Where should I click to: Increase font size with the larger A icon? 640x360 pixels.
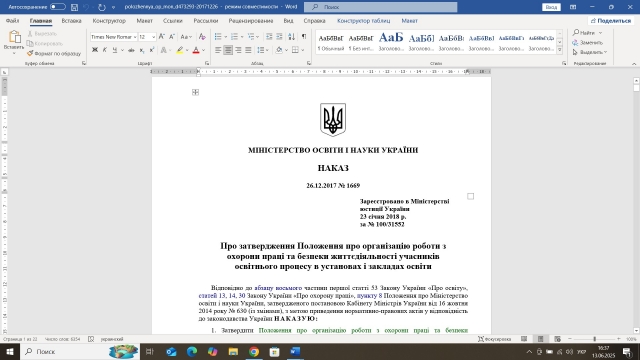point(162,37)
